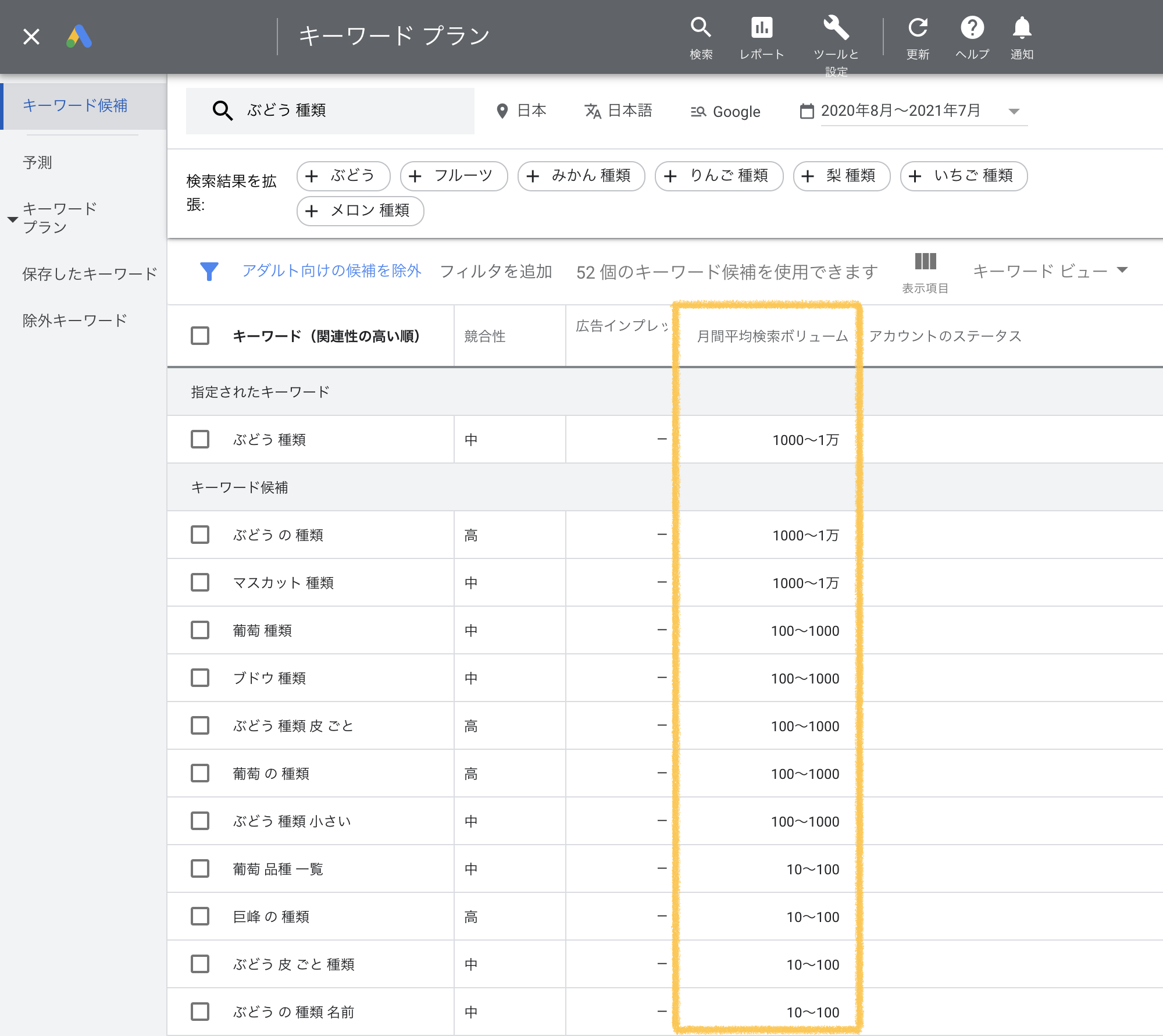The width and height of the screenshot is (1163, 1036).
Task: Click フィルタを追加
Action: [496, 271]
